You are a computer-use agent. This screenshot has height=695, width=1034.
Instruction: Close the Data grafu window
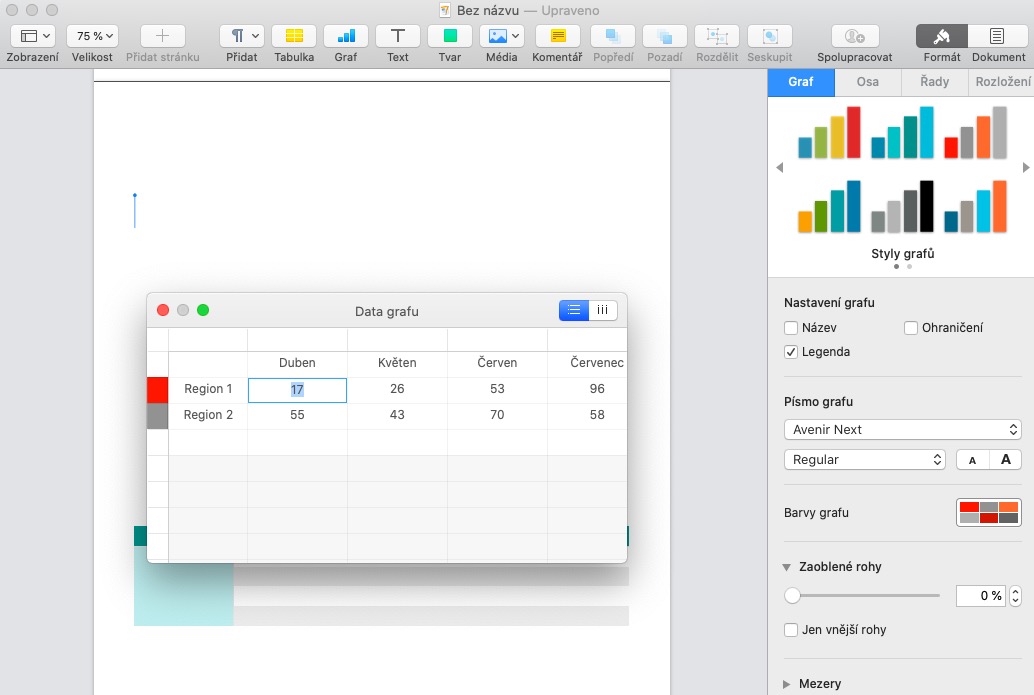[163, 310]
